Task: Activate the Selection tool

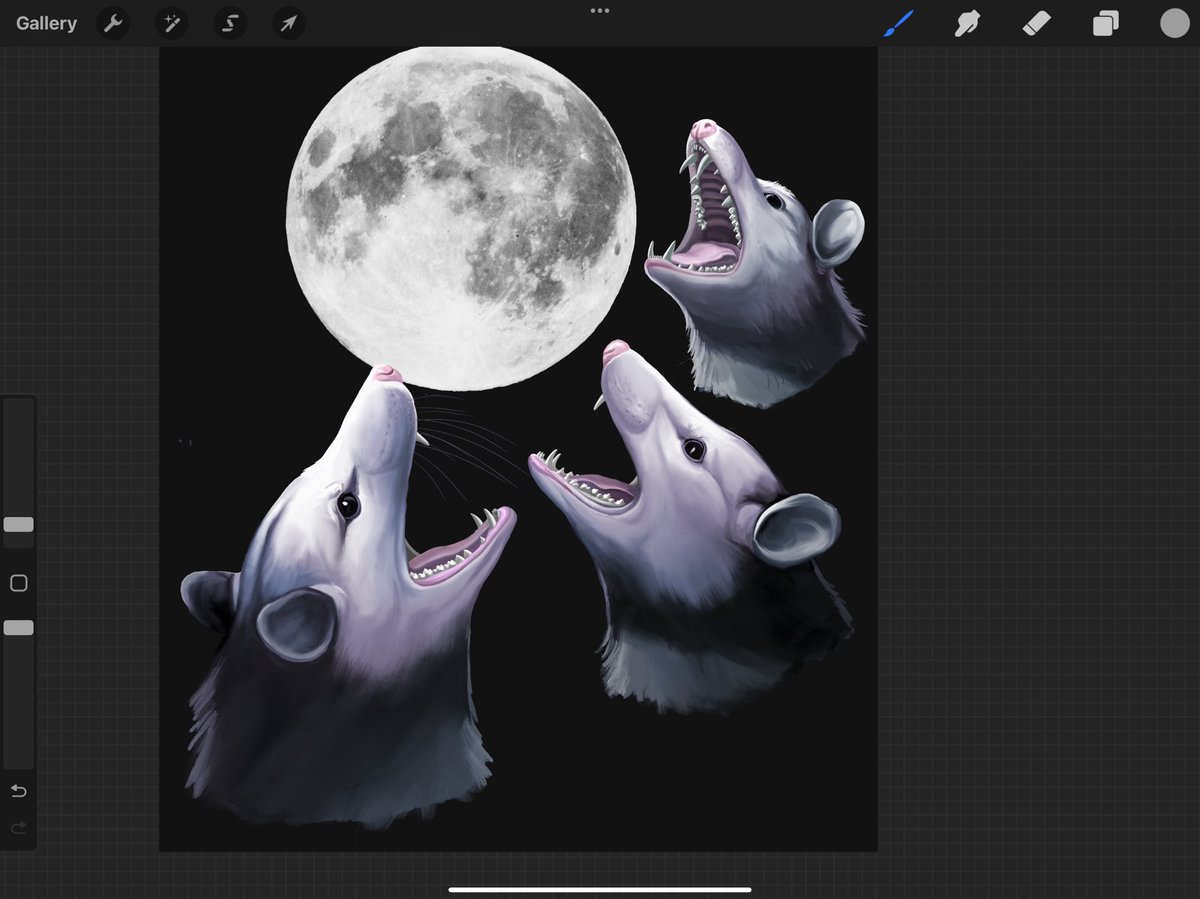Action: [230, 23]
